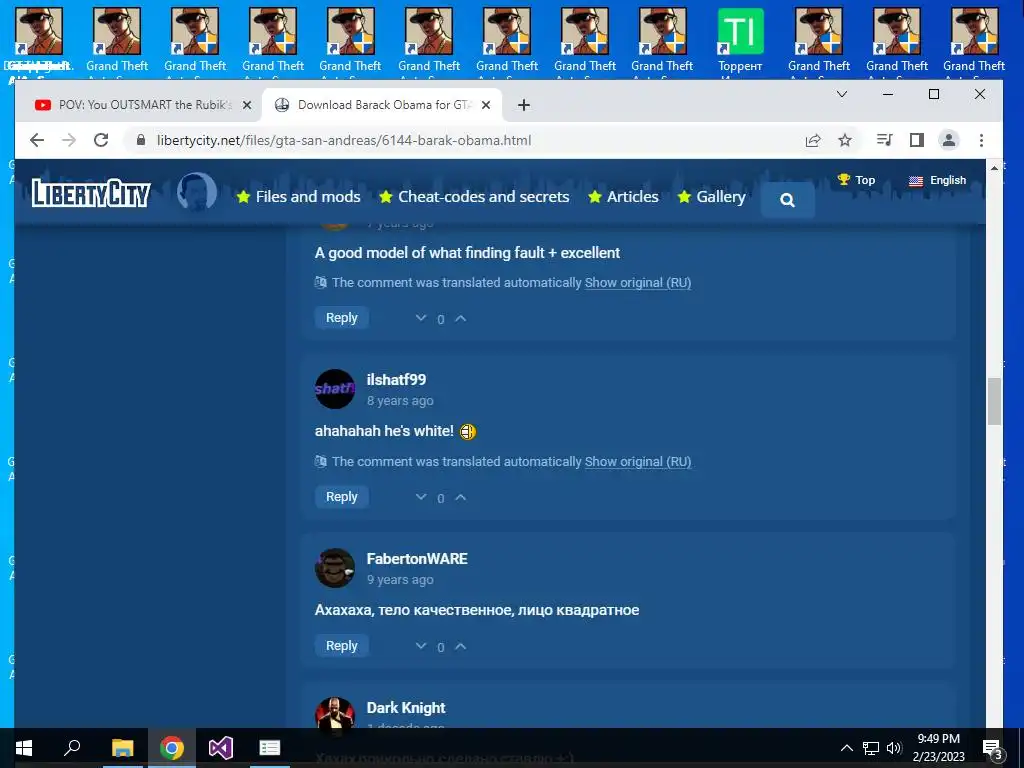The width and height of the screenshot is (1024, 768).
Task: Toggle the Chrome side panel
Action: pos(917,140)
